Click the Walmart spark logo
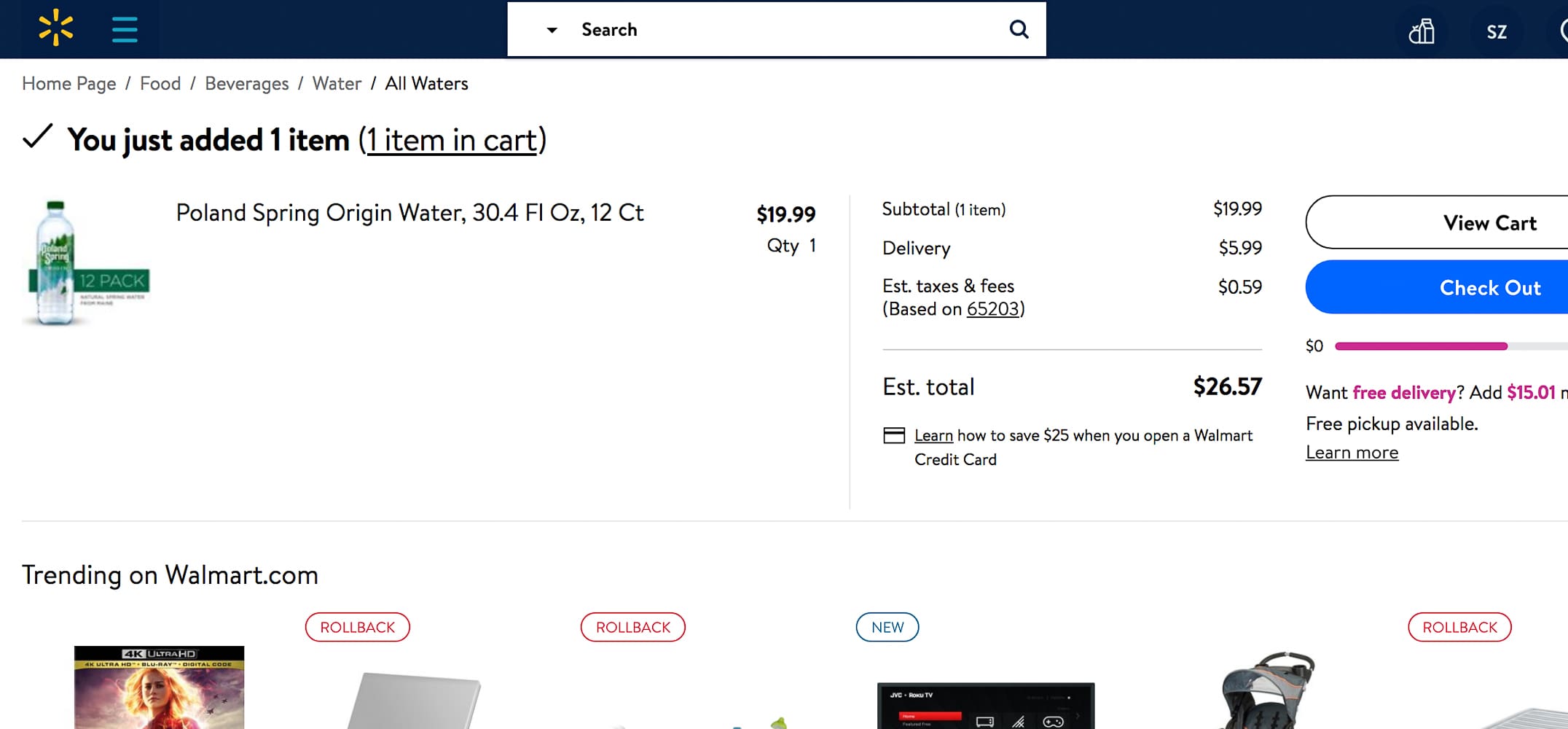Image resolution: width=1568 pixels, height=729 pixels. 56,29
